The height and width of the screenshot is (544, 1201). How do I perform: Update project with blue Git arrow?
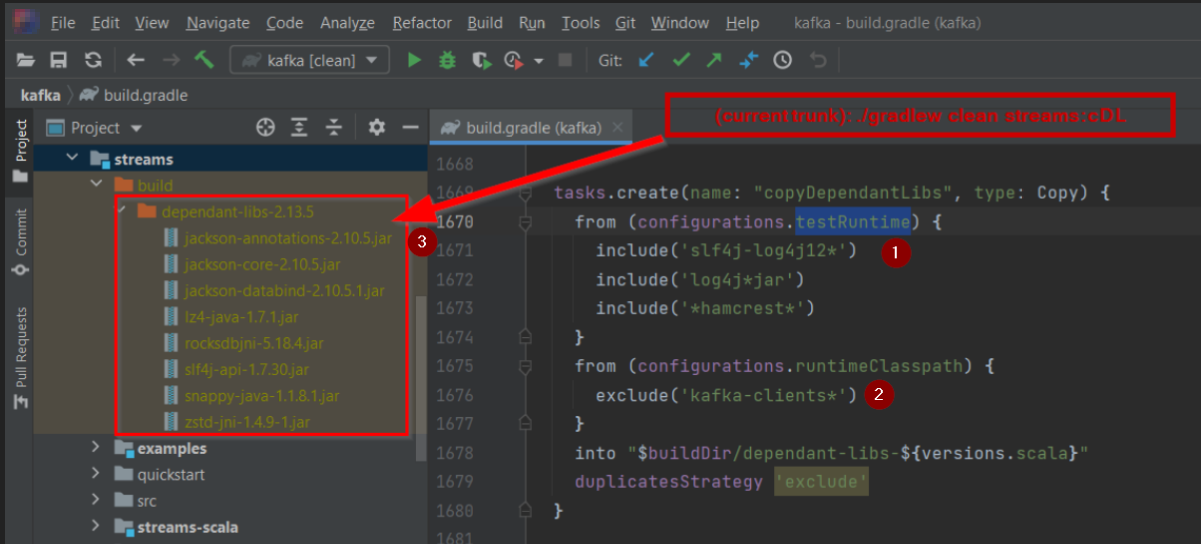pyautogui.click(x=646, y=60)
